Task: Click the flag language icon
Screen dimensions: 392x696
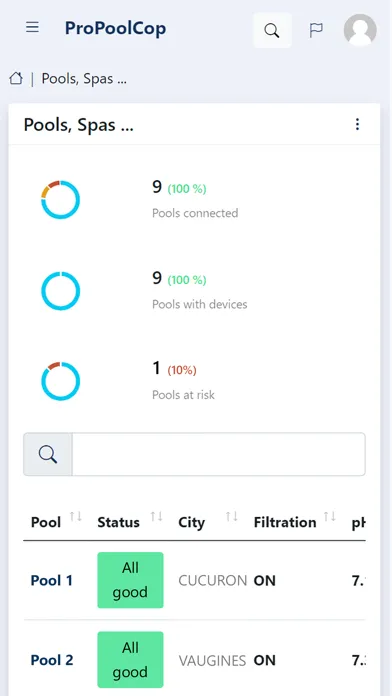Action: 316,30
